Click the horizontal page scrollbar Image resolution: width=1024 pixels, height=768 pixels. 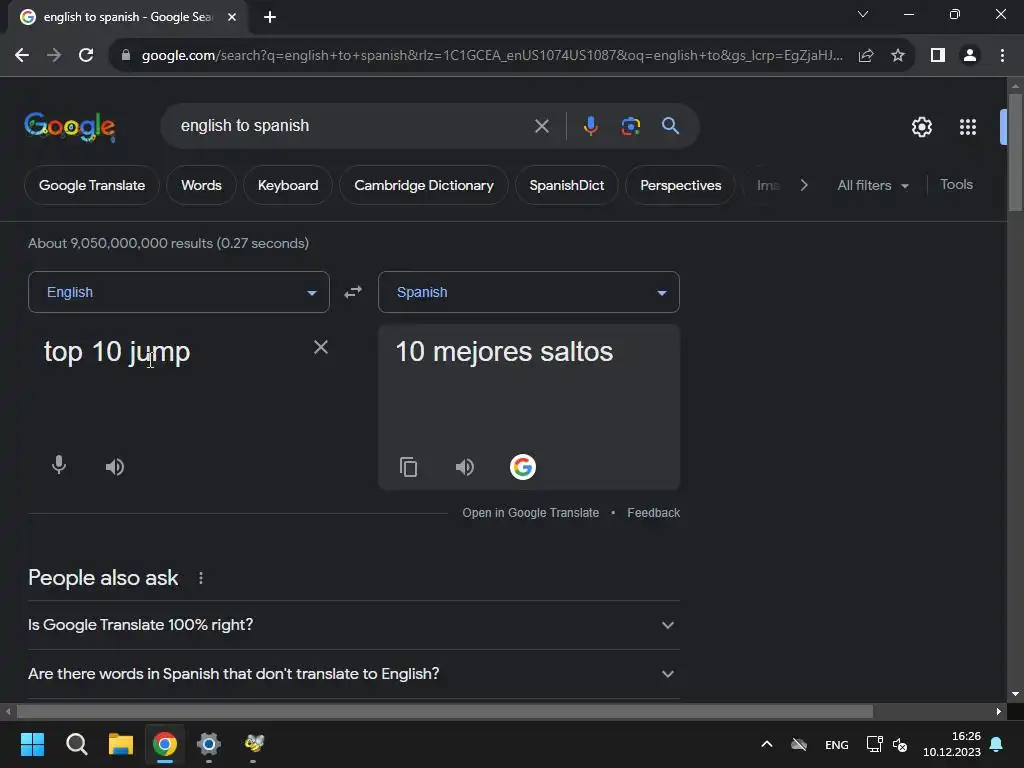click(445, 711)
